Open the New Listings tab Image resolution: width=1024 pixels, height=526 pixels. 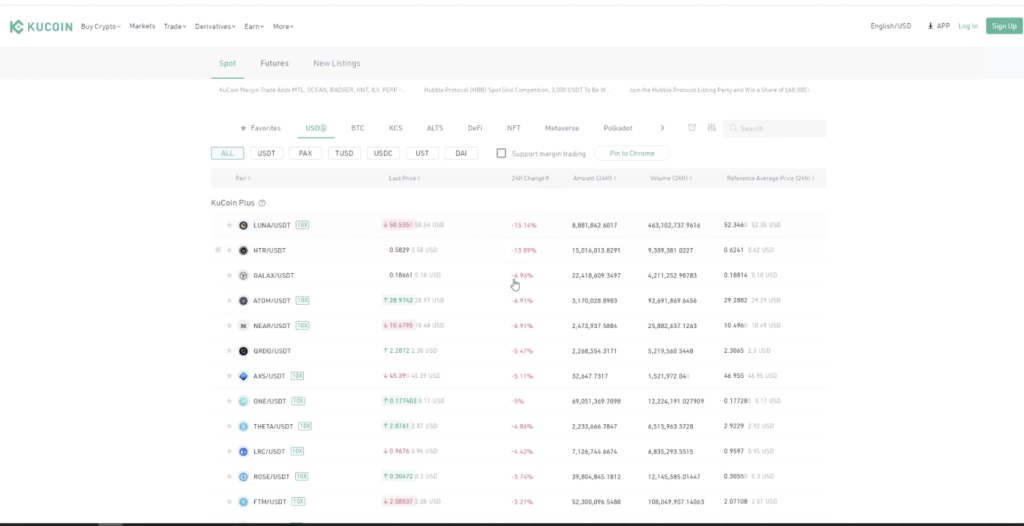coord(336,63)
